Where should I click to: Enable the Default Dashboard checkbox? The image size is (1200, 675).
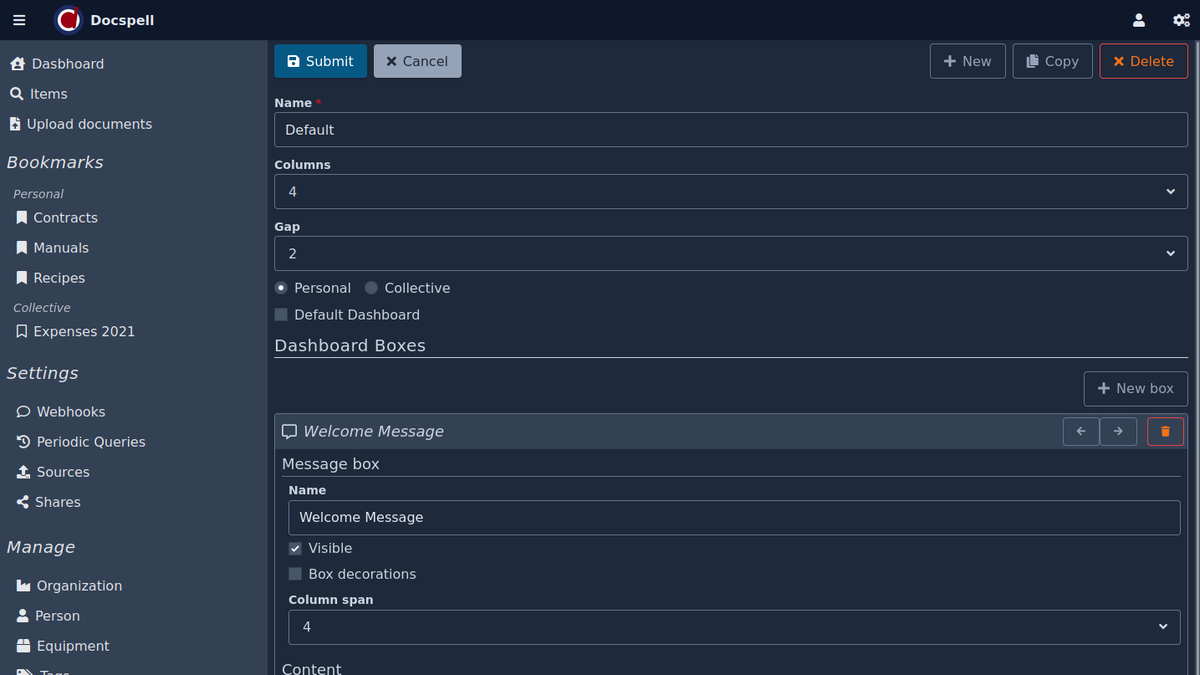tap(281, 315)
